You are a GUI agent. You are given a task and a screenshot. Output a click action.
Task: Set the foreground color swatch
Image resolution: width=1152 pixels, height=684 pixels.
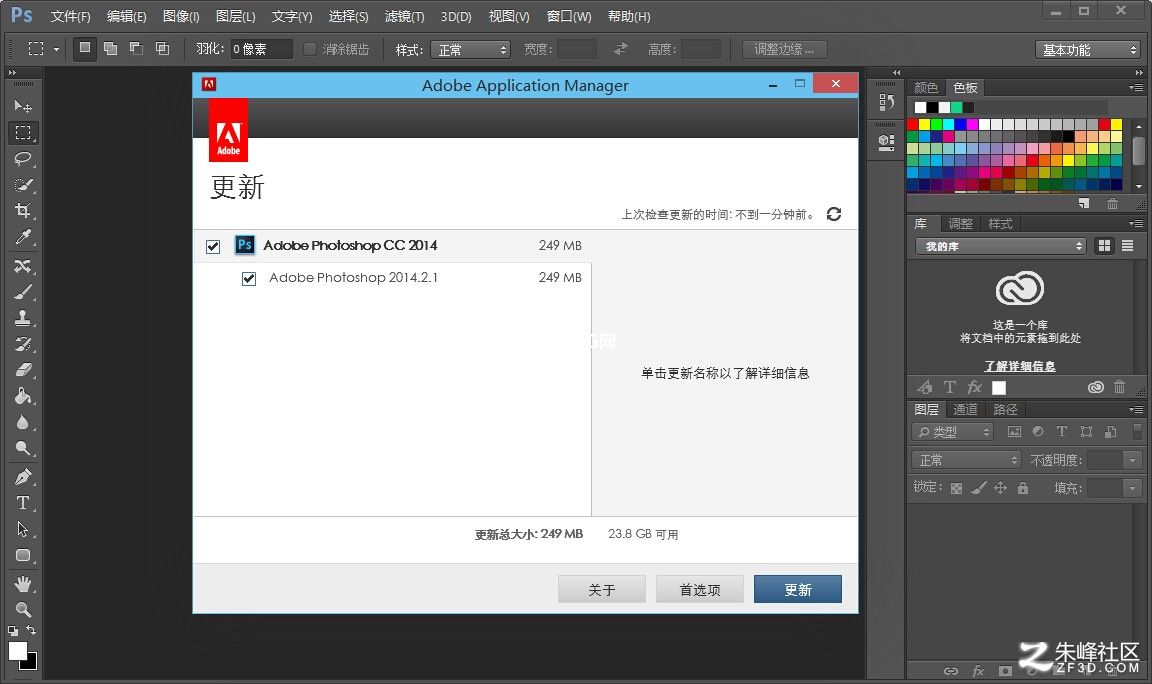(x=18, y=651)
